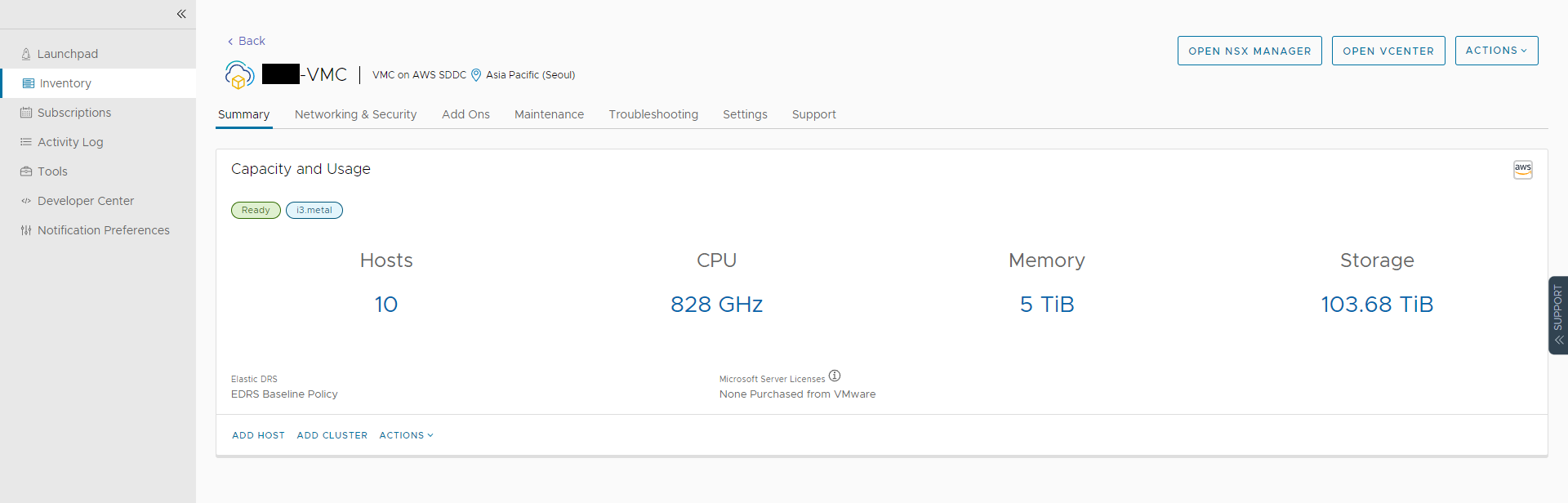The width and height of the screenshot is (1568, 503).
Task: Expand the top ACTIONS dropdown
Action: pyautogui.click(x=1496, y=51)
